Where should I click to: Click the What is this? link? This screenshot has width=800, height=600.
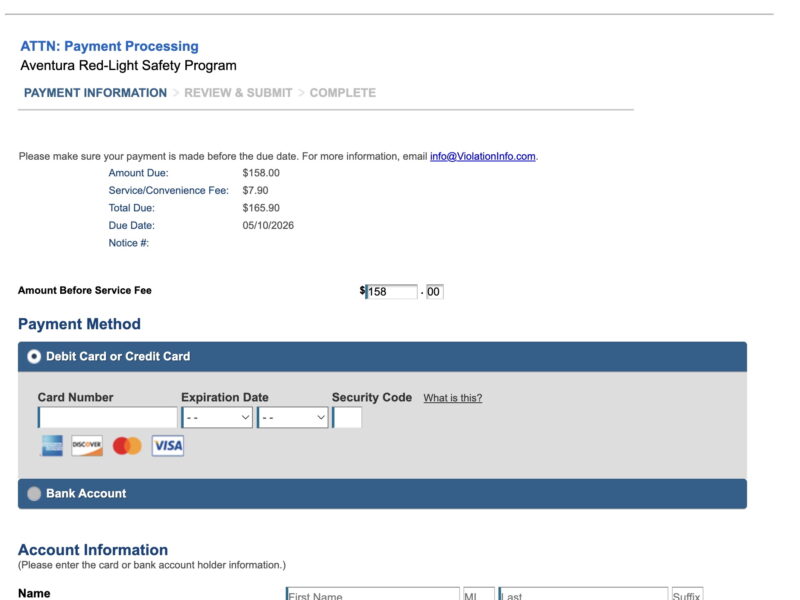click(453, 398)
